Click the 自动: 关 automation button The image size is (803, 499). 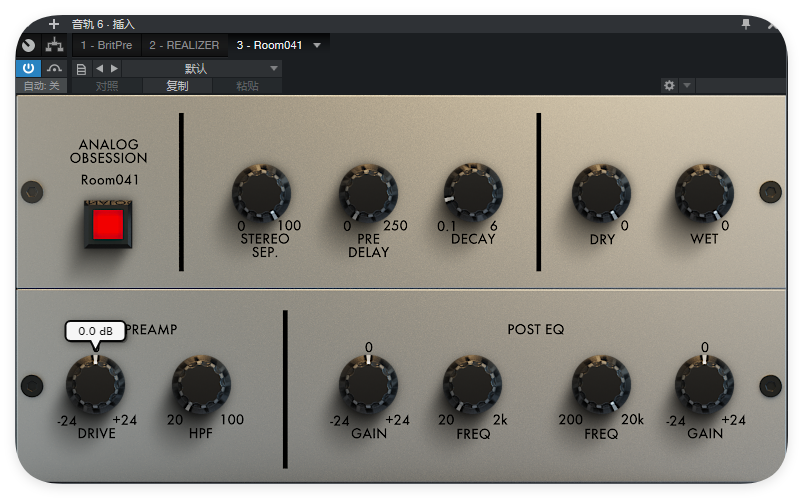pos(41,86)
